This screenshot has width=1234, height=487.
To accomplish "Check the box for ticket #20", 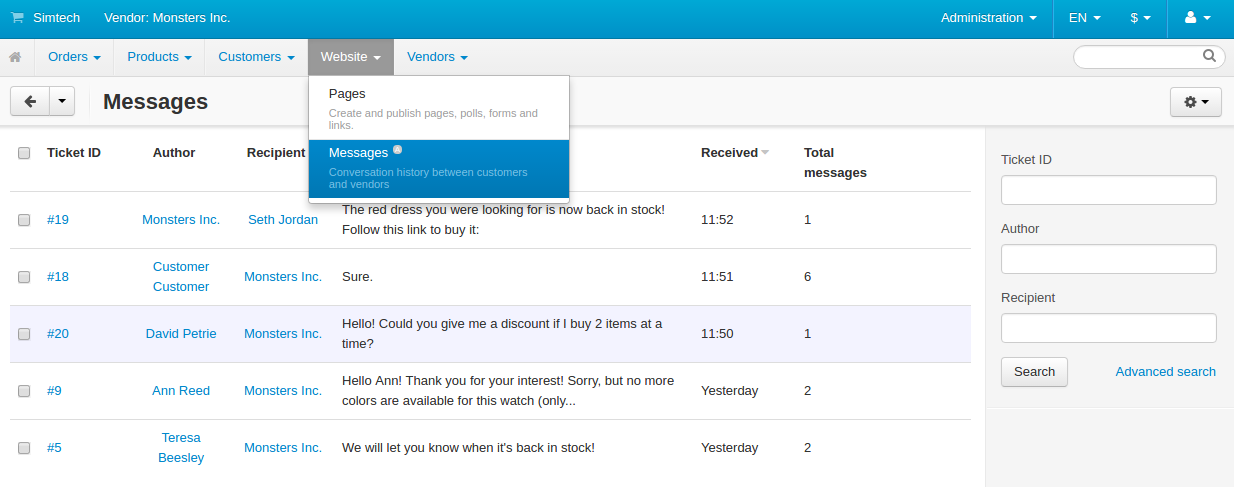I will pos(24,334).
